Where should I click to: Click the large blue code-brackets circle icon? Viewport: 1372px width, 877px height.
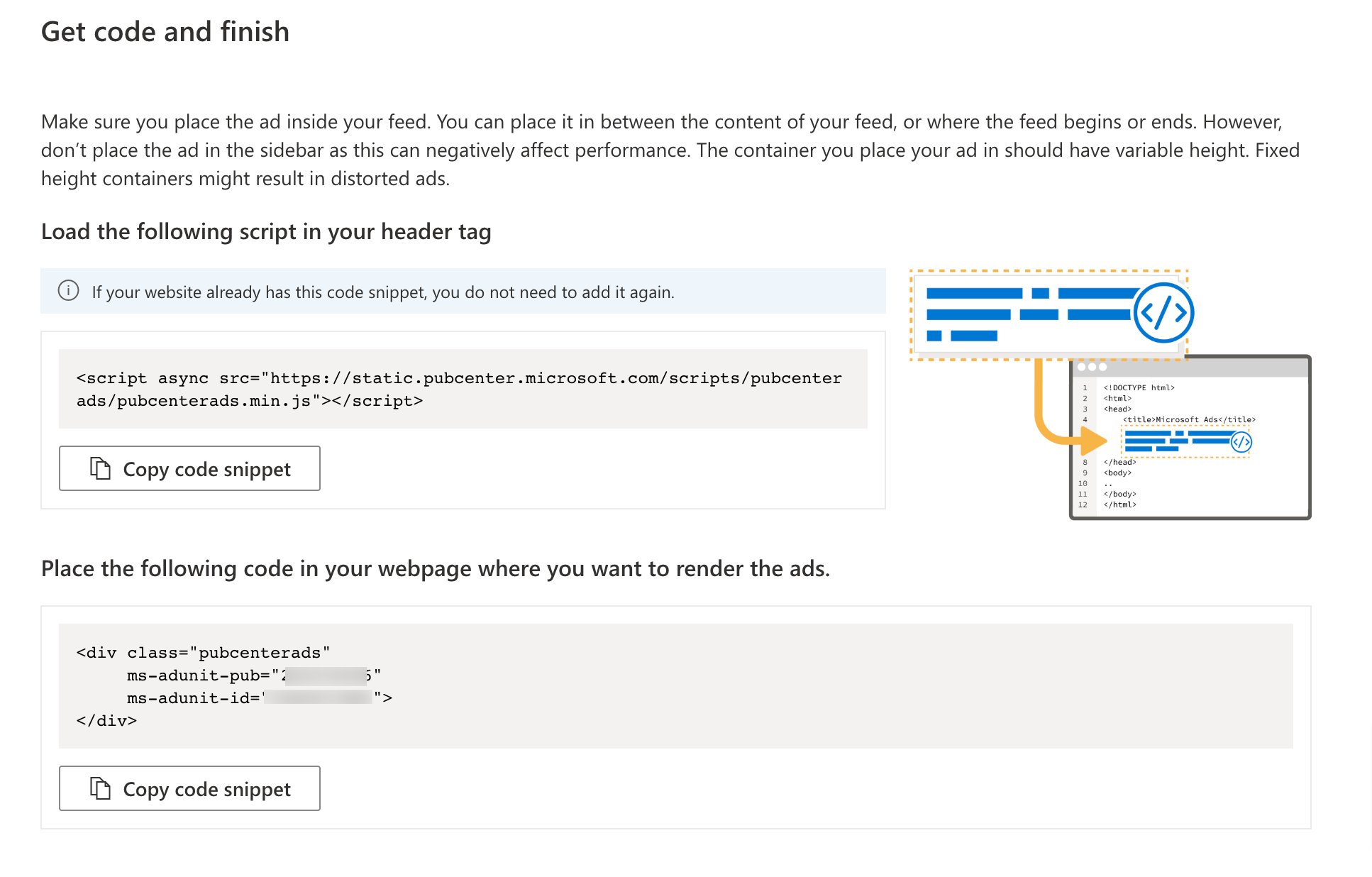pos(1163,313)
